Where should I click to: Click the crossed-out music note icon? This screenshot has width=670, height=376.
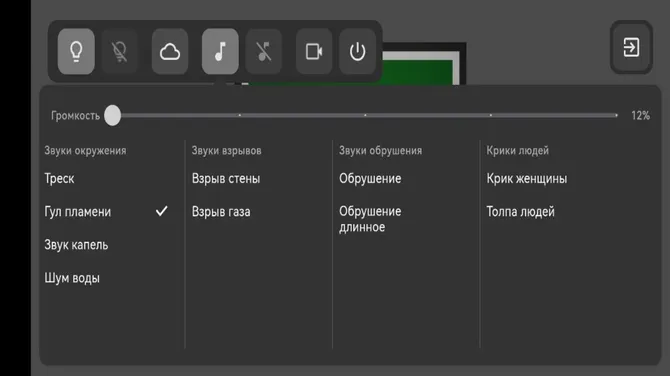(264, 51)
